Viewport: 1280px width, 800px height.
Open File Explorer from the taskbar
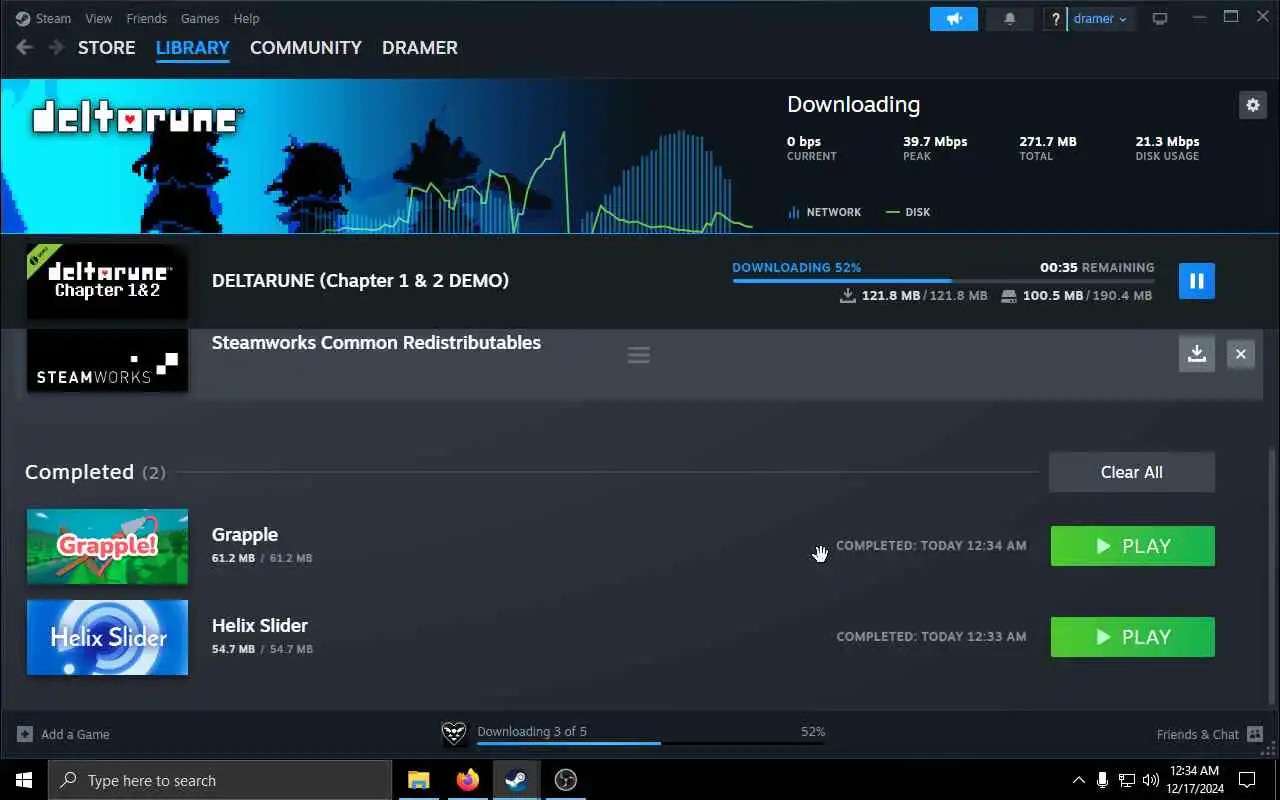[419, 780]
